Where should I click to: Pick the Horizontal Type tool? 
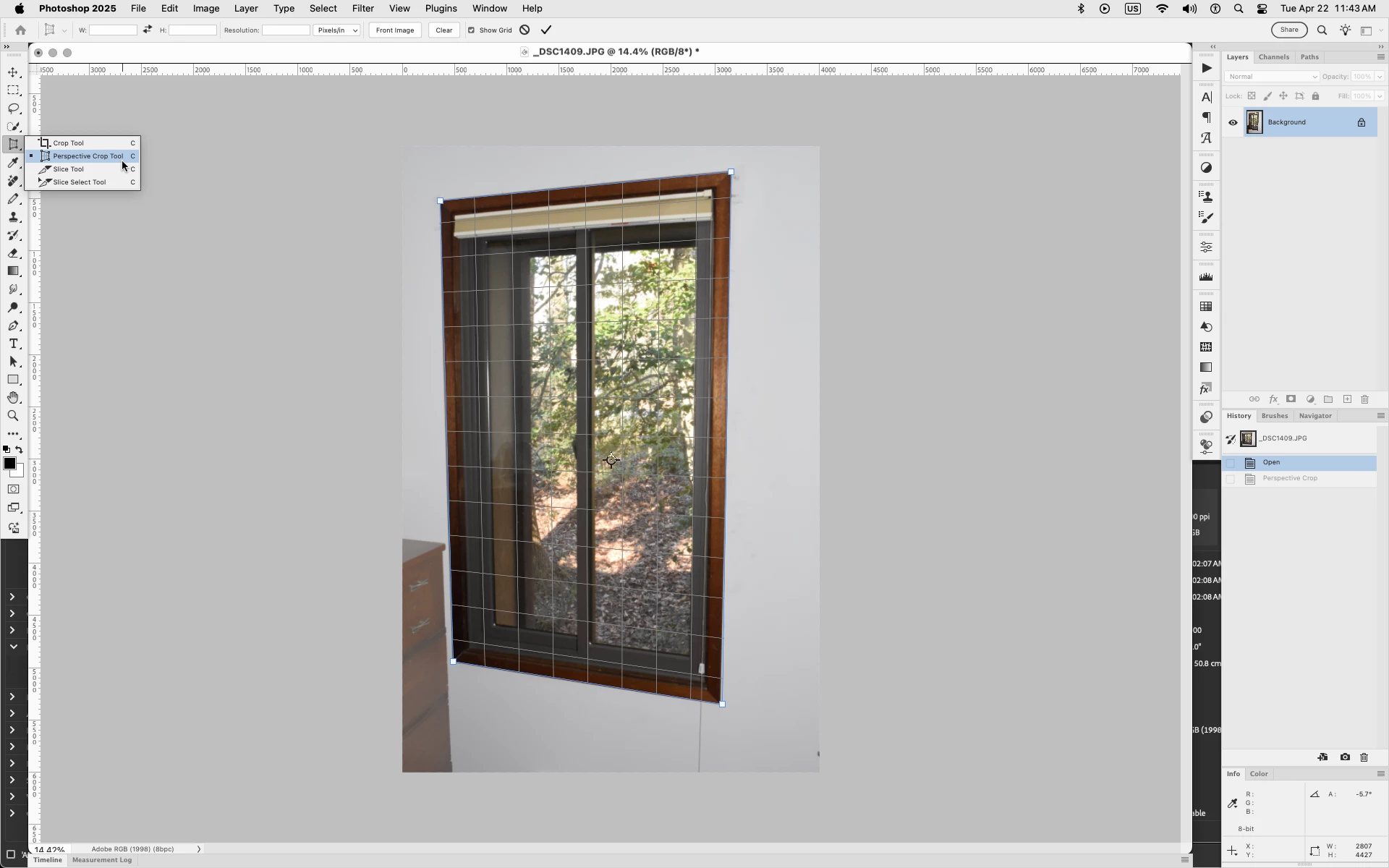pyautogui.click(x=13, y=344)
